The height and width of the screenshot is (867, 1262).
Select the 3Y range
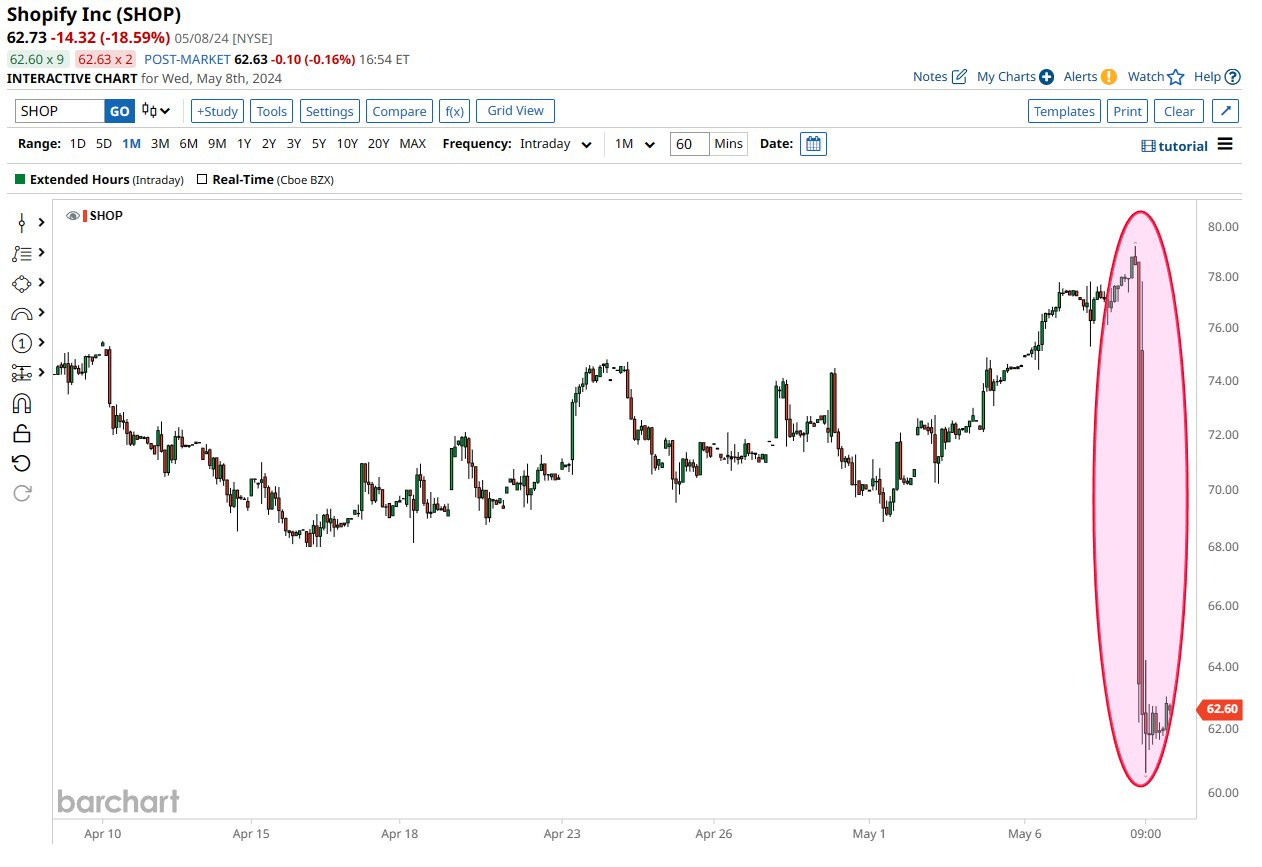(294, 144)
